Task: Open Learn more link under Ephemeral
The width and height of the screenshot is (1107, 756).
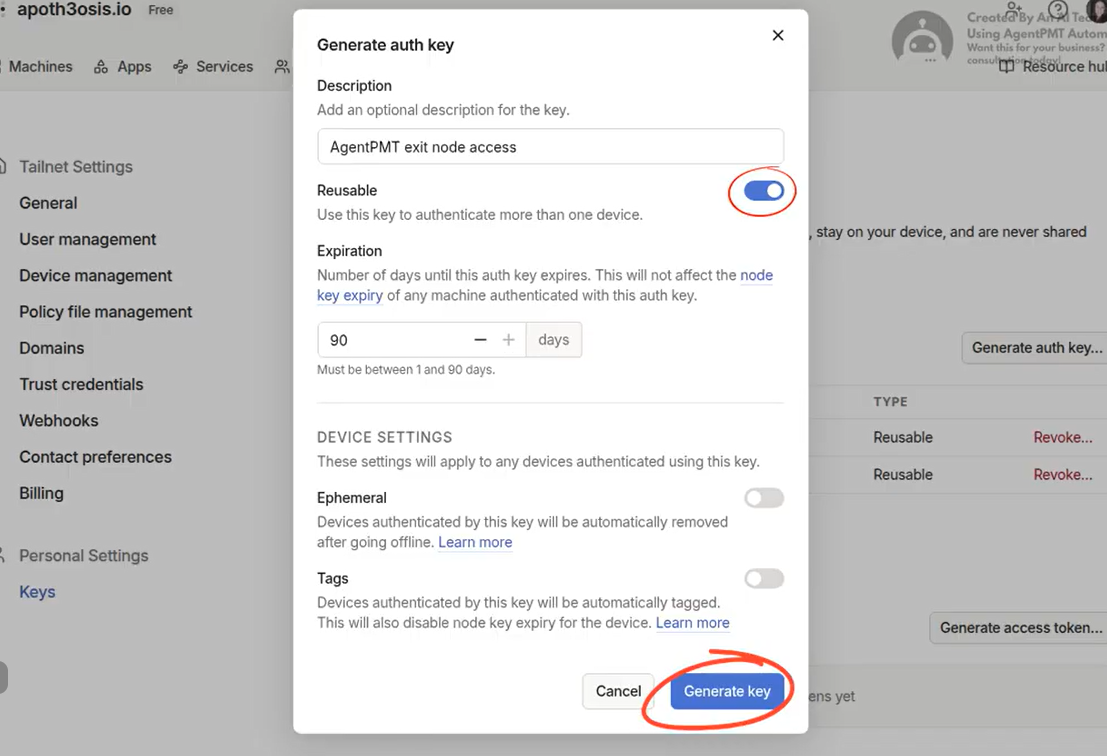Action: pyautogui.click(x=475, y=542)
